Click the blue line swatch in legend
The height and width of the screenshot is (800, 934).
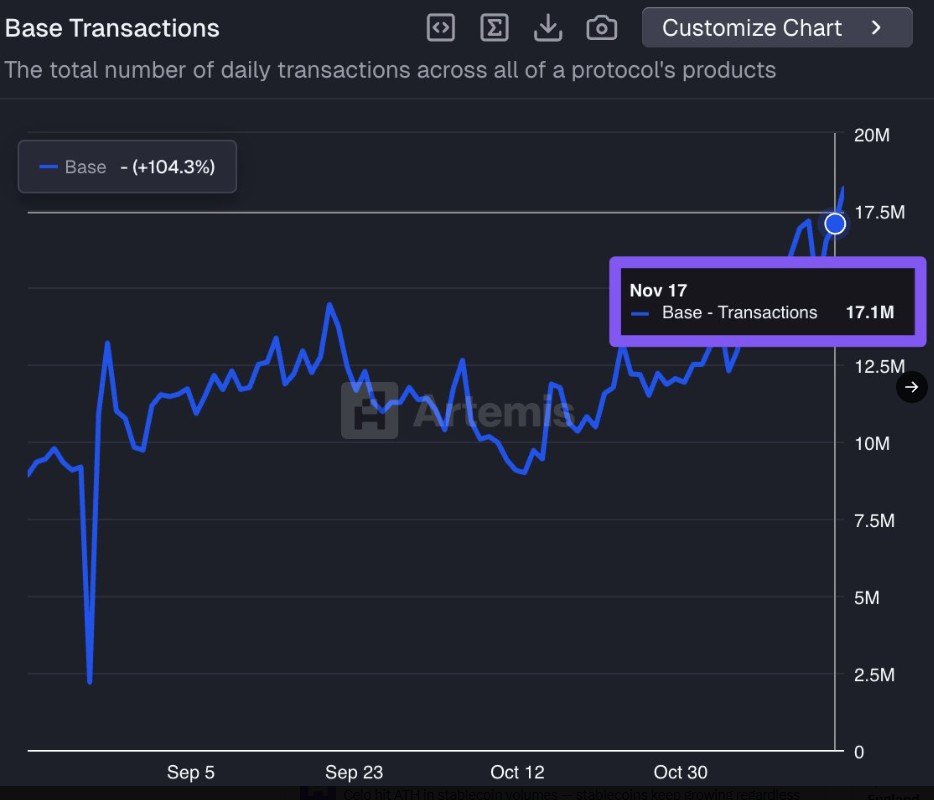48,167
